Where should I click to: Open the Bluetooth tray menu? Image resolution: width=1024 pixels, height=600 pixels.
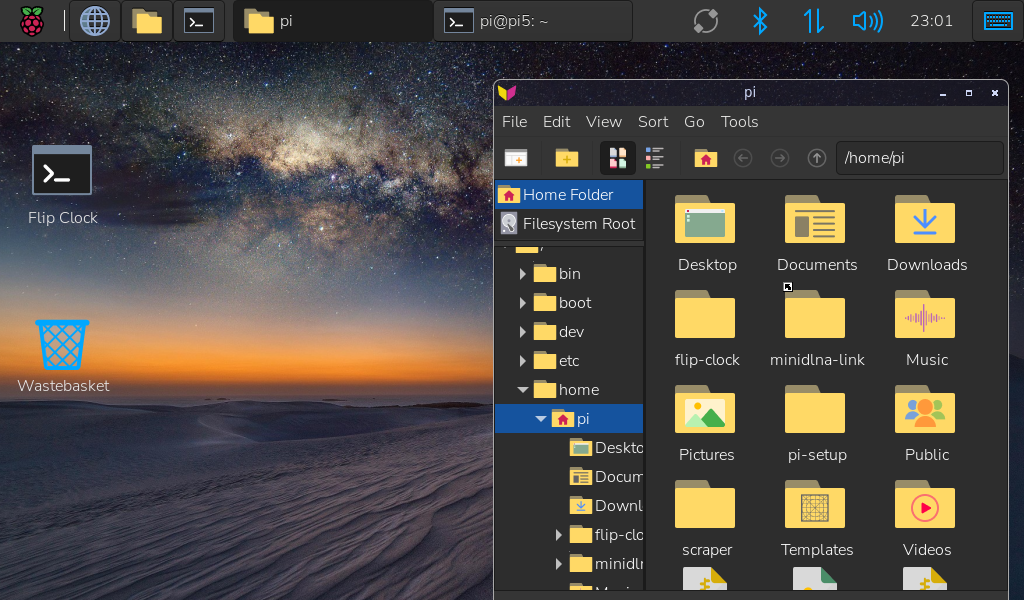760,22
